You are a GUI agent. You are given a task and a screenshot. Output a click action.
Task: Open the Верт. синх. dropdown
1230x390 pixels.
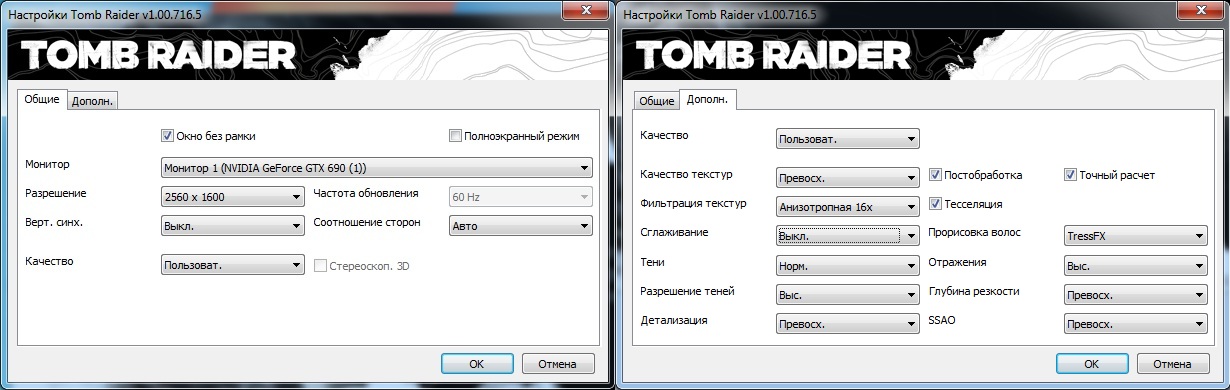pyautogui.click(x=232, y=226)
